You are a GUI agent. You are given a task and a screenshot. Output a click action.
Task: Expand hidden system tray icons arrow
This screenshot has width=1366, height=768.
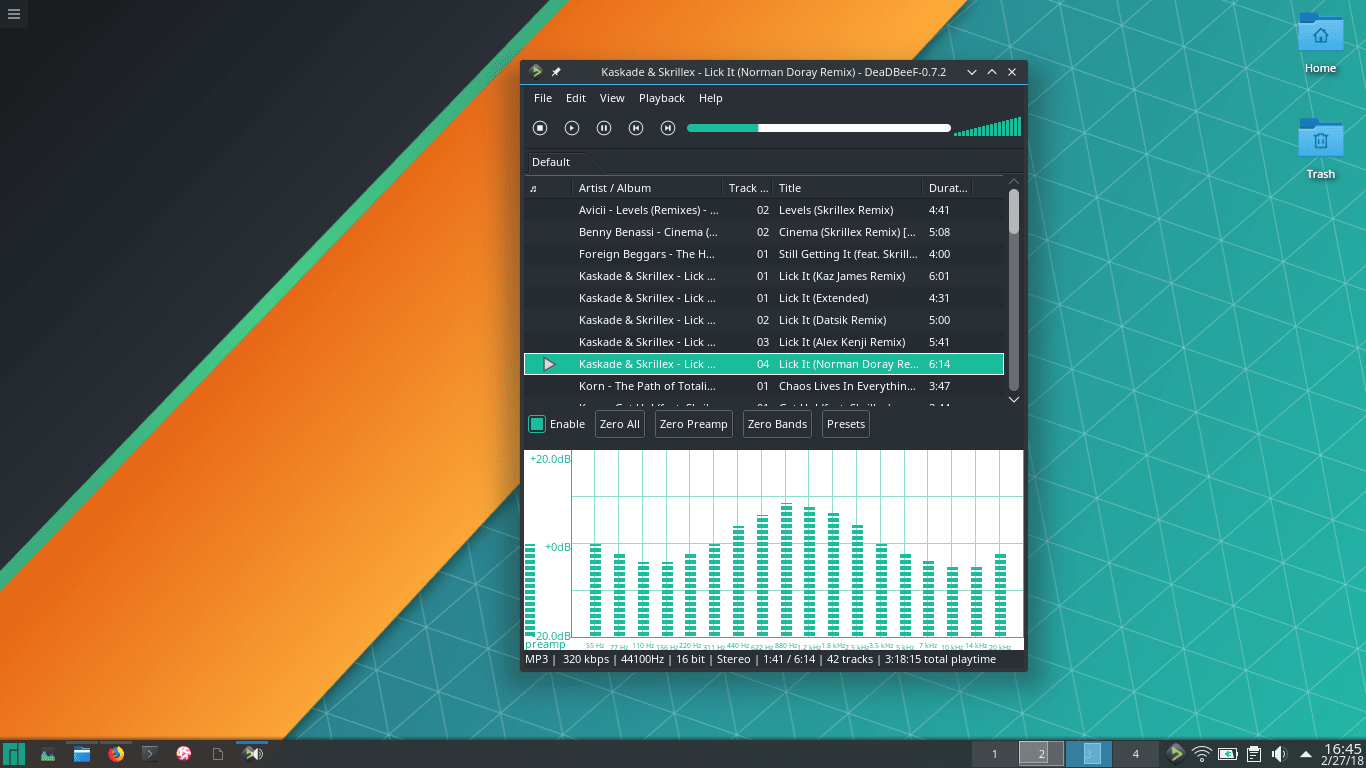[1305, 754]
